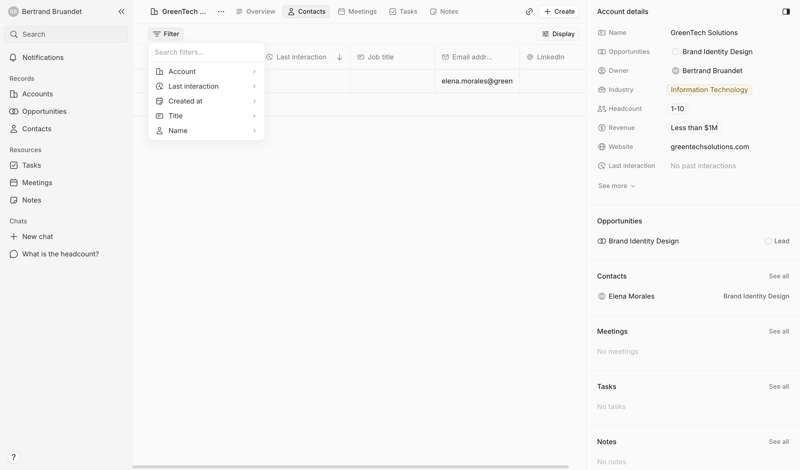Click the plus icon beside New chat
This screenshot has height=470, width=800.
pos(14,236)
